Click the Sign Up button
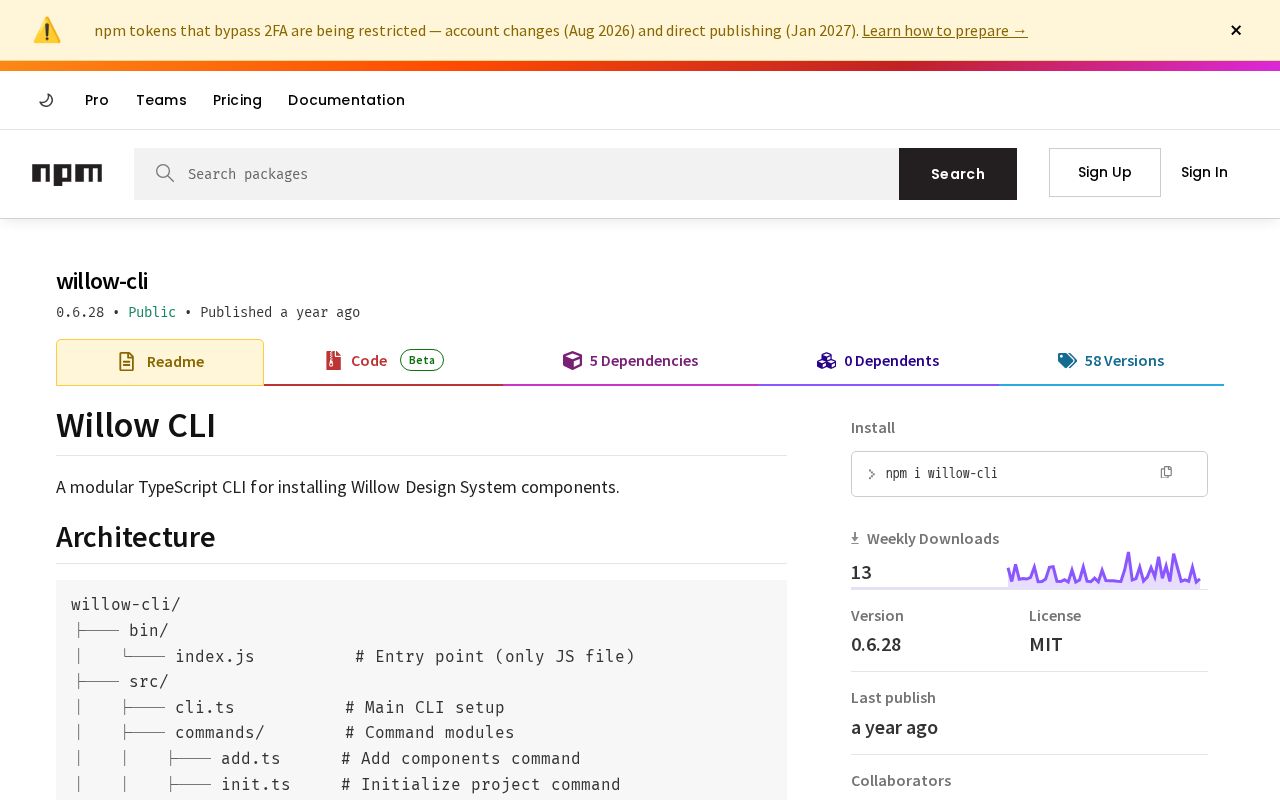 click(1105, 172)
